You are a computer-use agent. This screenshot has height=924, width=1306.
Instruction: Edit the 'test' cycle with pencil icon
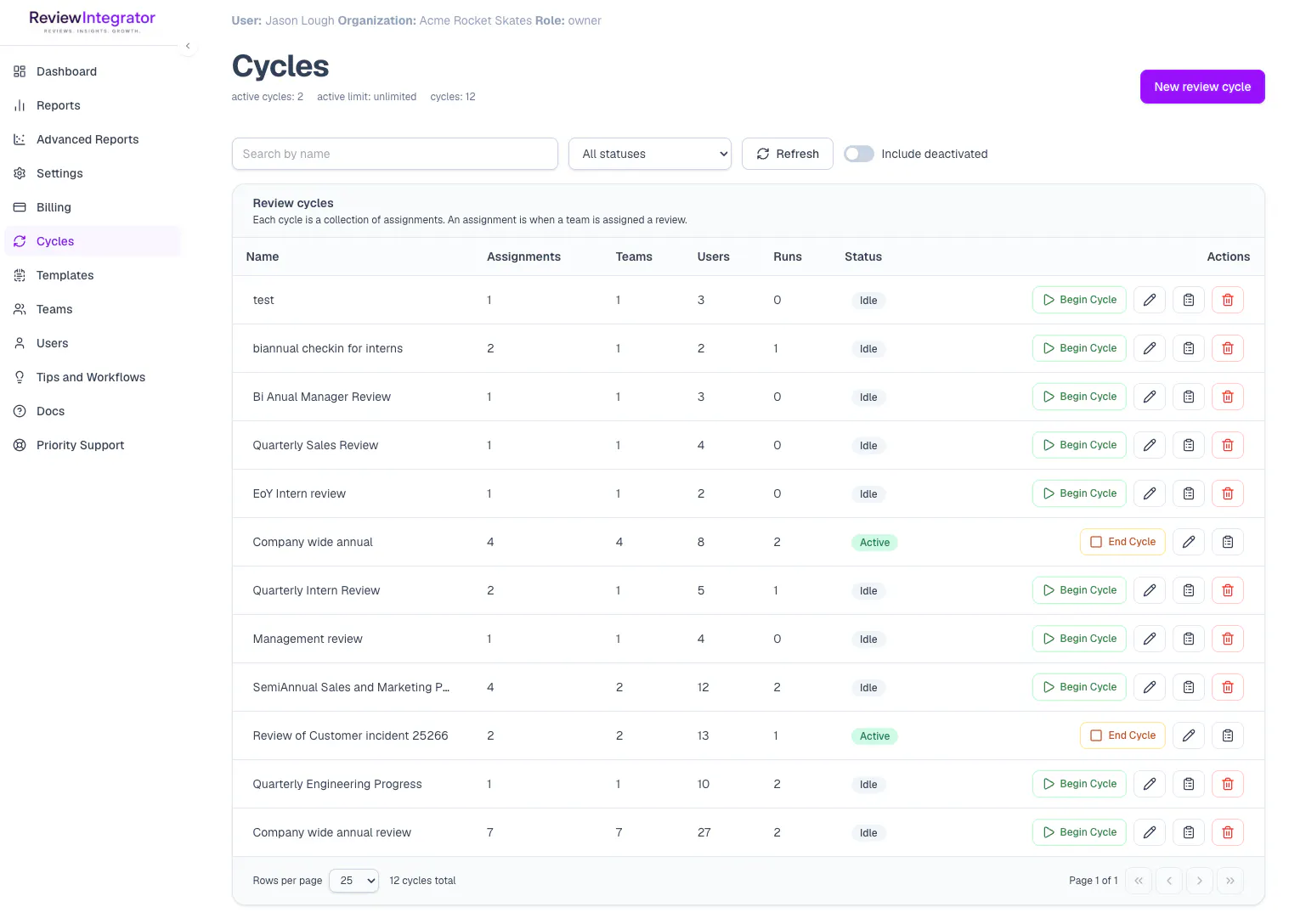click(1150, 300)
